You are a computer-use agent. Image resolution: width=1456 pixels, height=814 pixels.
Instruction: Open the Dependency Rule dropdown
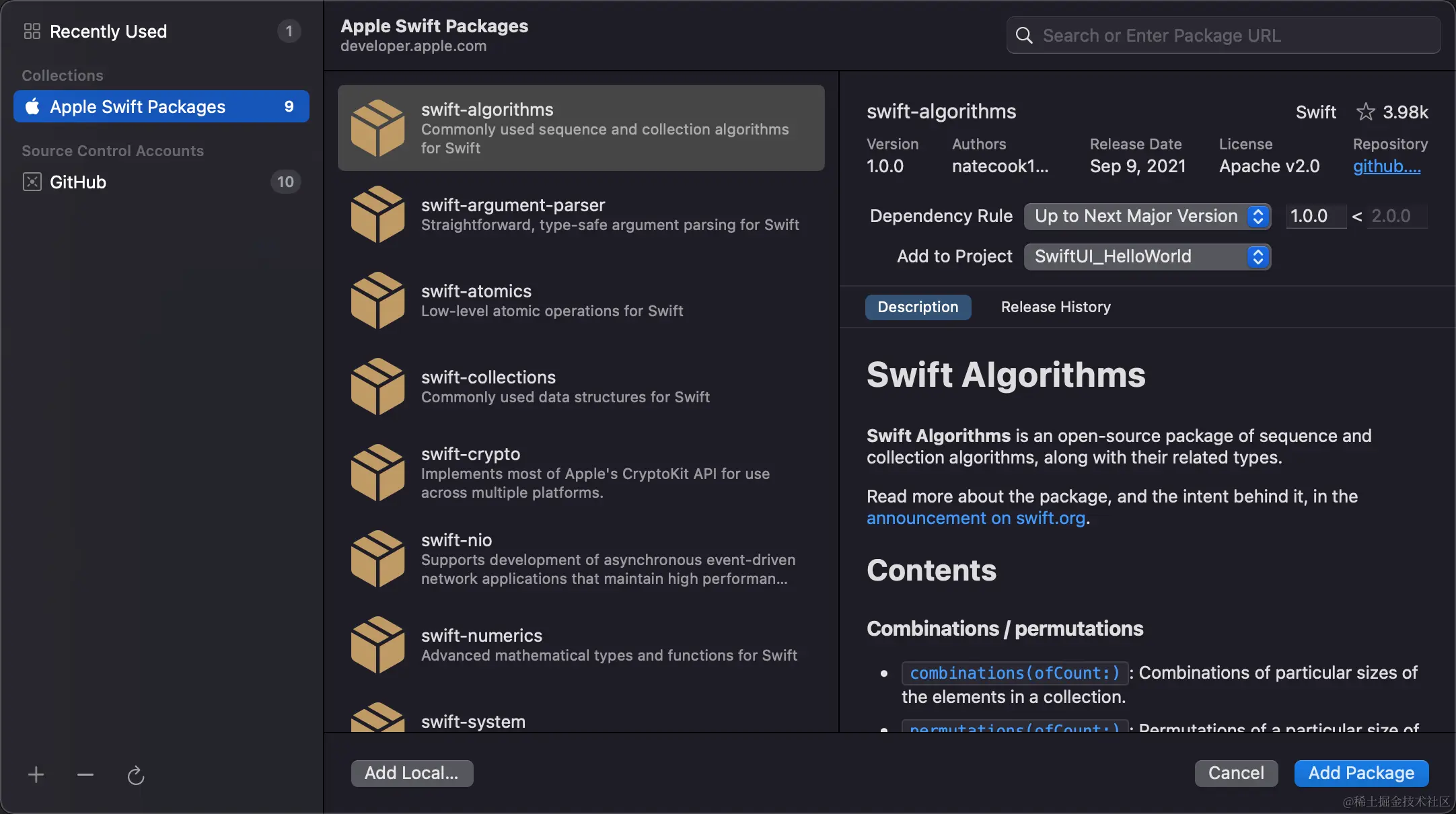[1146, 216]
